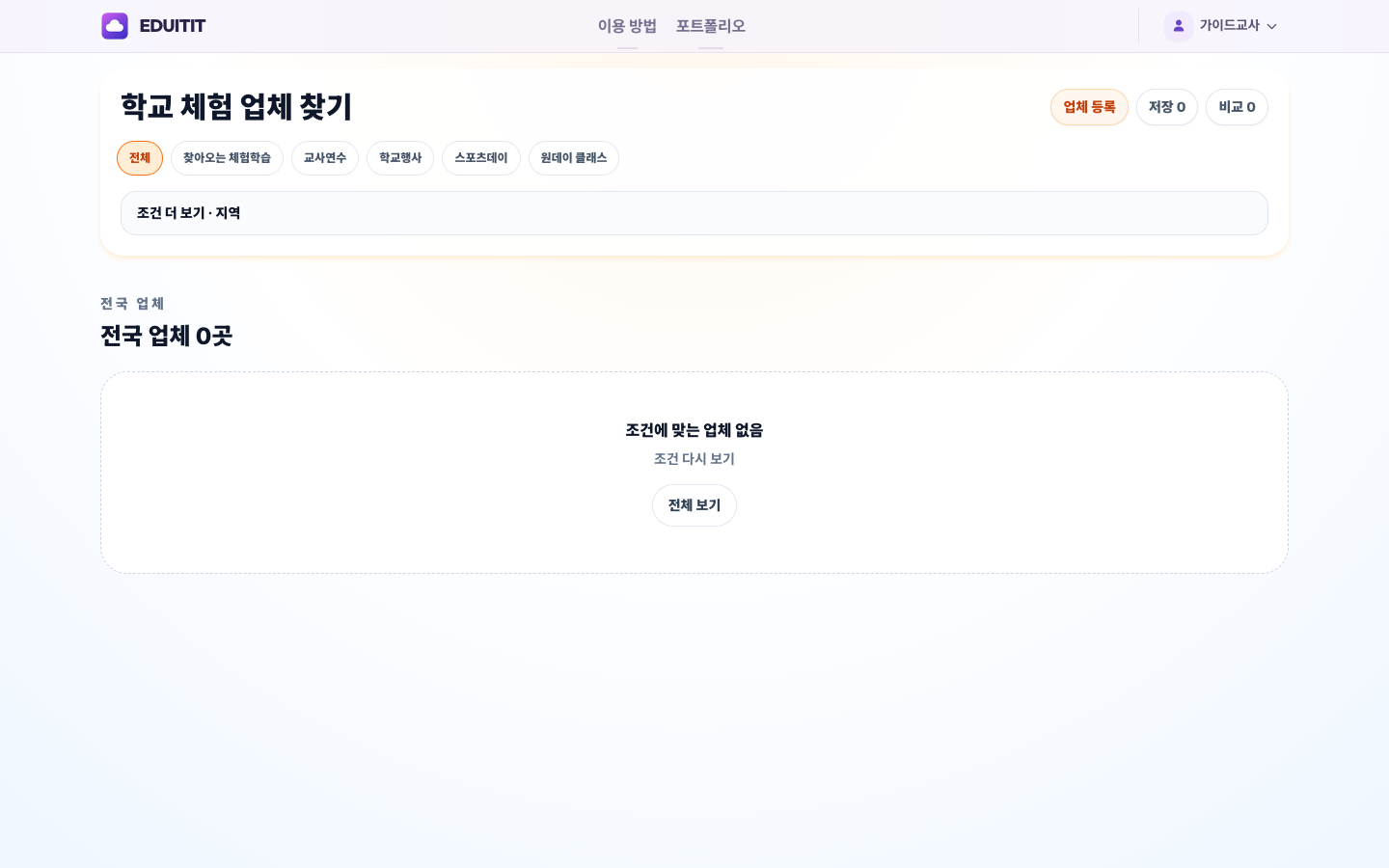The height and width of the screenshot is (868, 1389).
Task: Select the 전체 category chip
Action: coord(140,158)
